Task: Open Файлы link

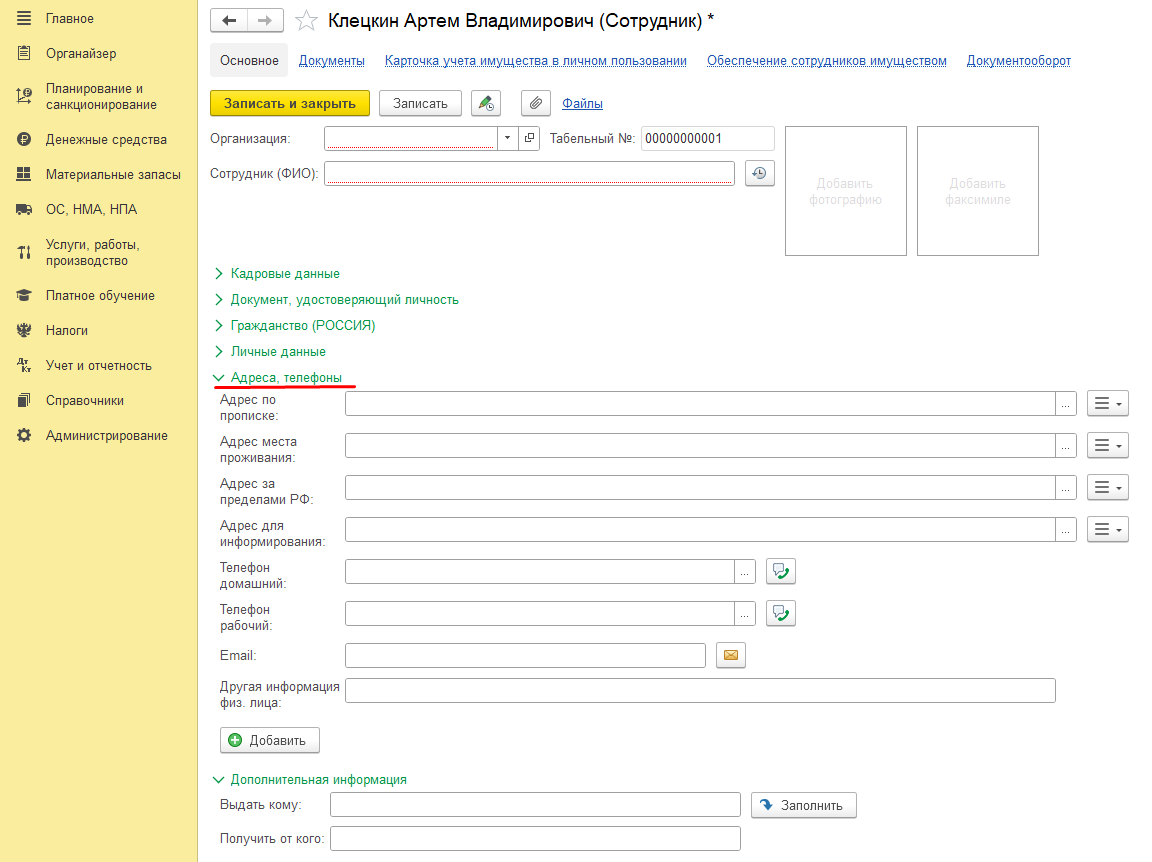Action: click(x=583, y=104)
